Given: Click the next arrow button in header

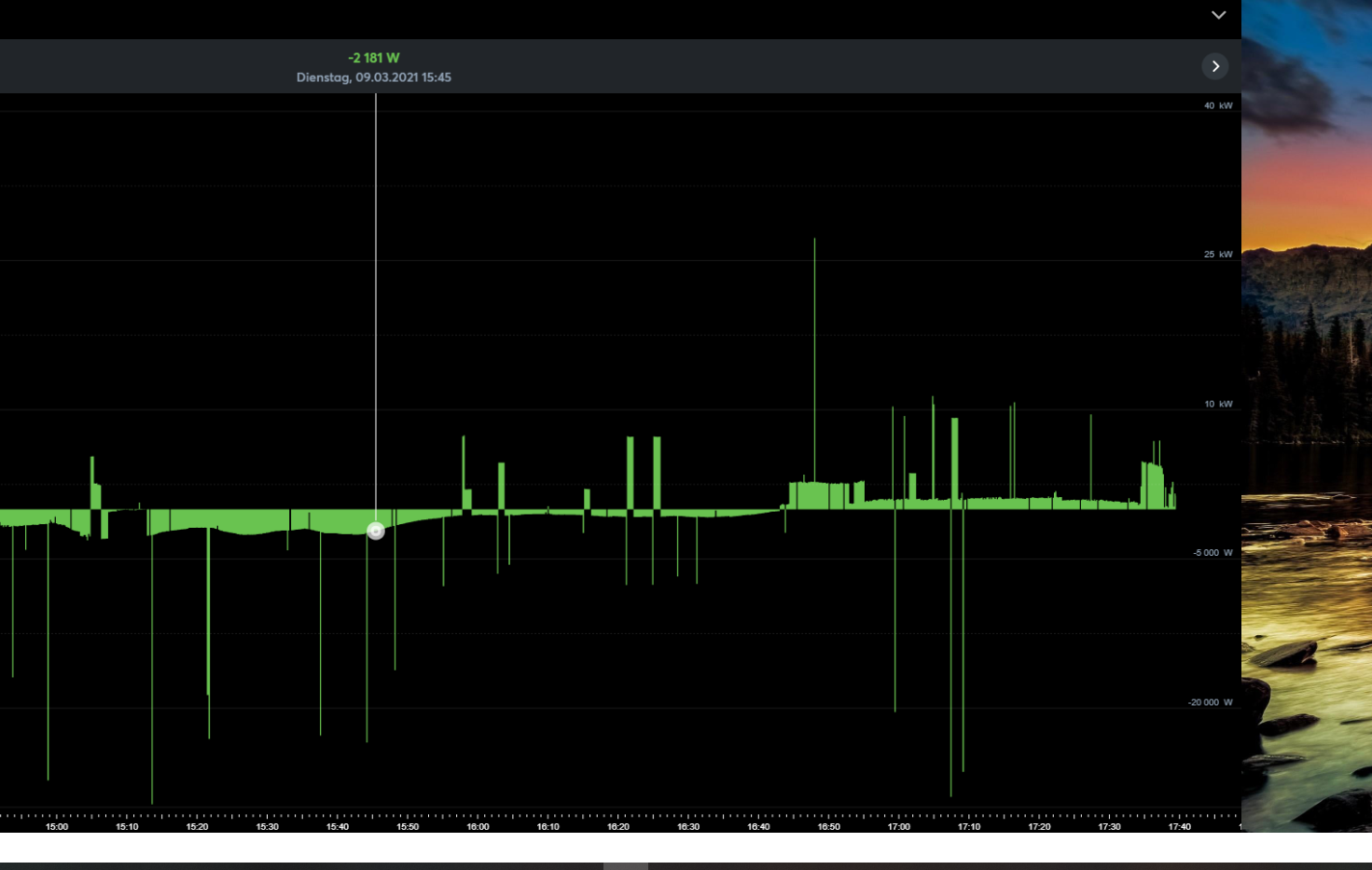Looking at the screenshot, I should tap(1214, 66).
